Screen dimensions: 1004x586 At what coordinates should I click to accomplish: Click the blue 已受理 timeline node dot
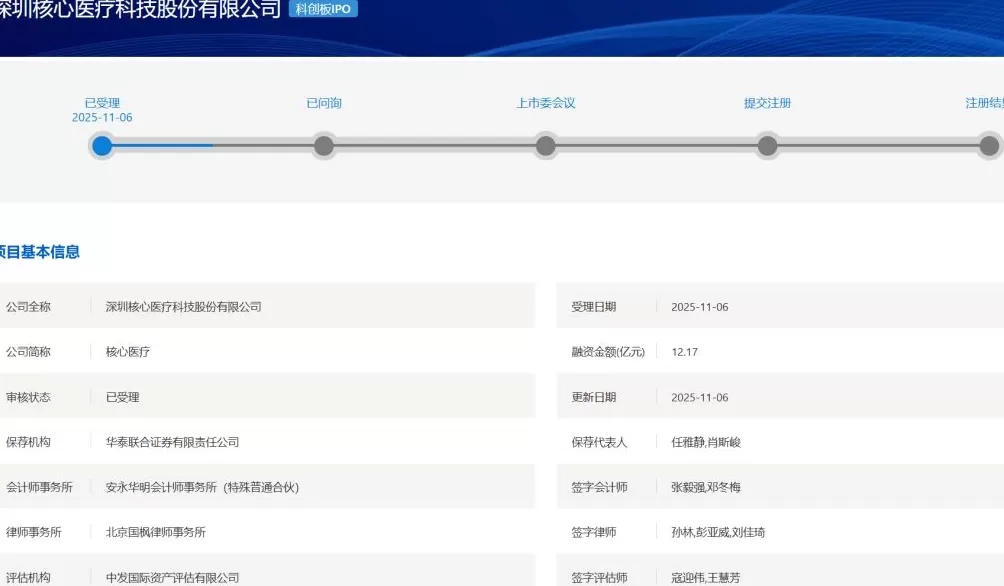point(101,146)
